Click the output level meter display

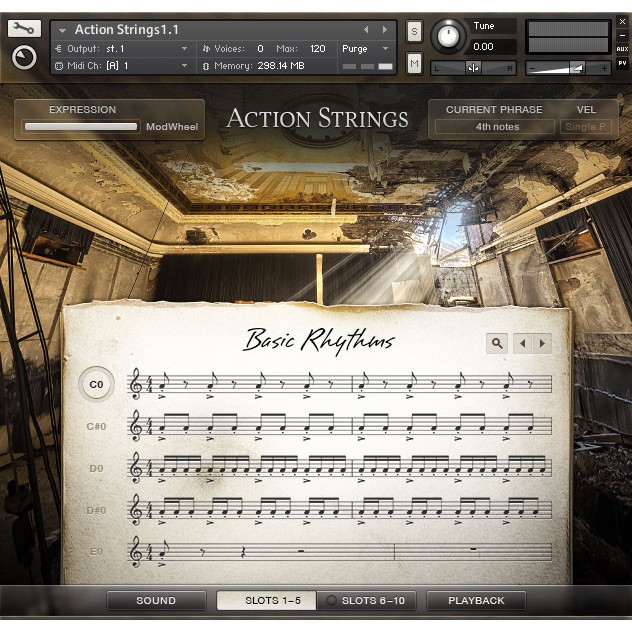coord(568,37)
